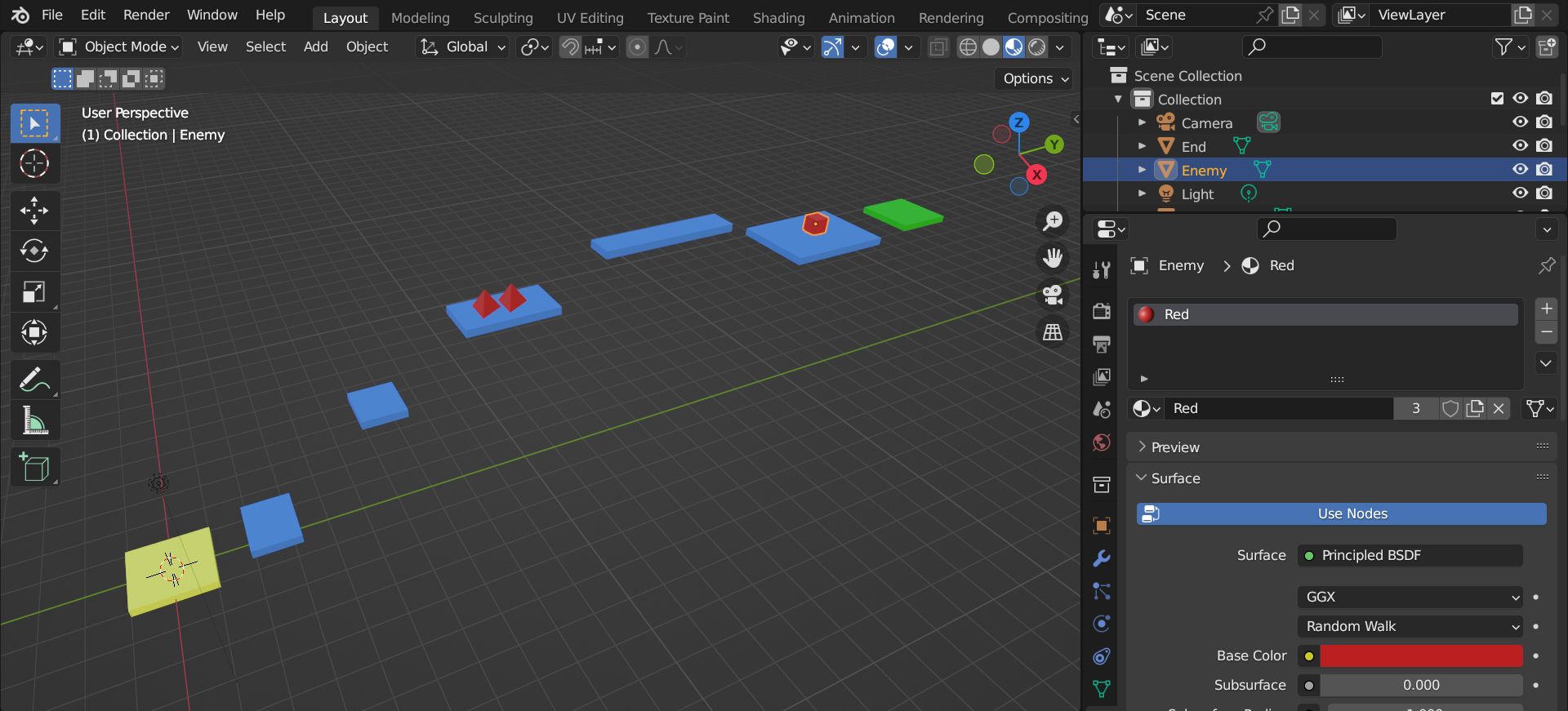Switch to solid viewport shading
The width and height of the screenshot is (1568, 711).
tap(991, 47)
